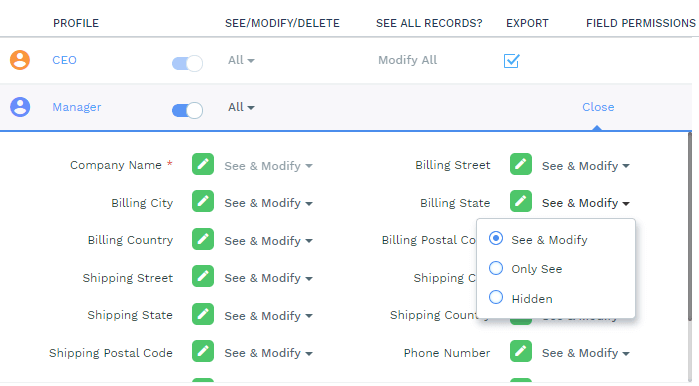Click the purple Manager profile avatar icon
The height and width of the screenshot is (386, 699).
(x=20, y=107)
